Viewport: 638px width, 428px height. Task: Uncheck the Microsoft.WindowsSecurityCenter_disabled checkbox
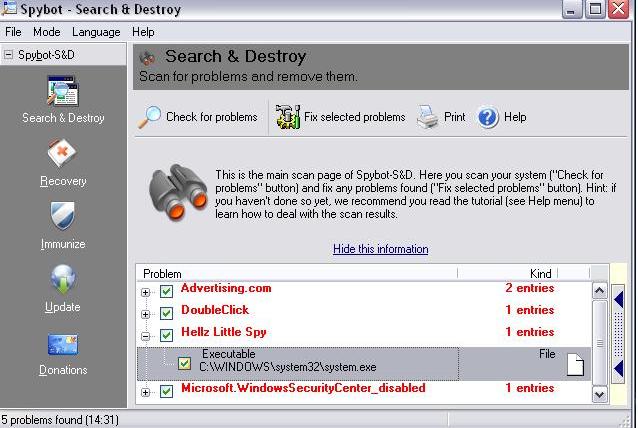point(166,391)
